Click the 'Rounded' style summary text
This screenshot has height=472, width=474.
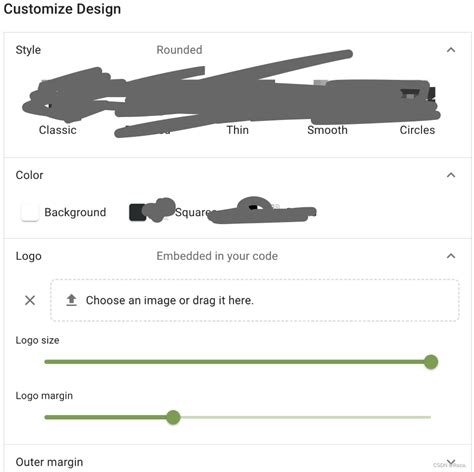(179, 50)
